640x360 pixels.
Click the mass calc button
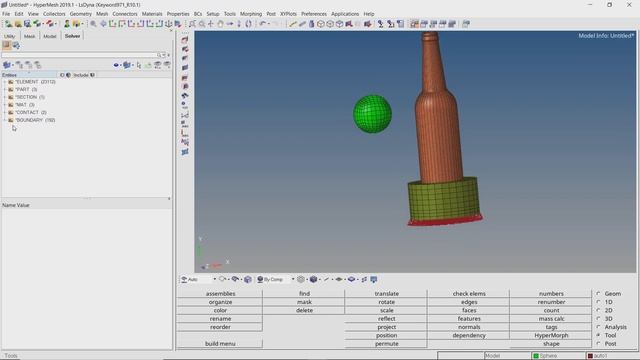pos(551,318)
